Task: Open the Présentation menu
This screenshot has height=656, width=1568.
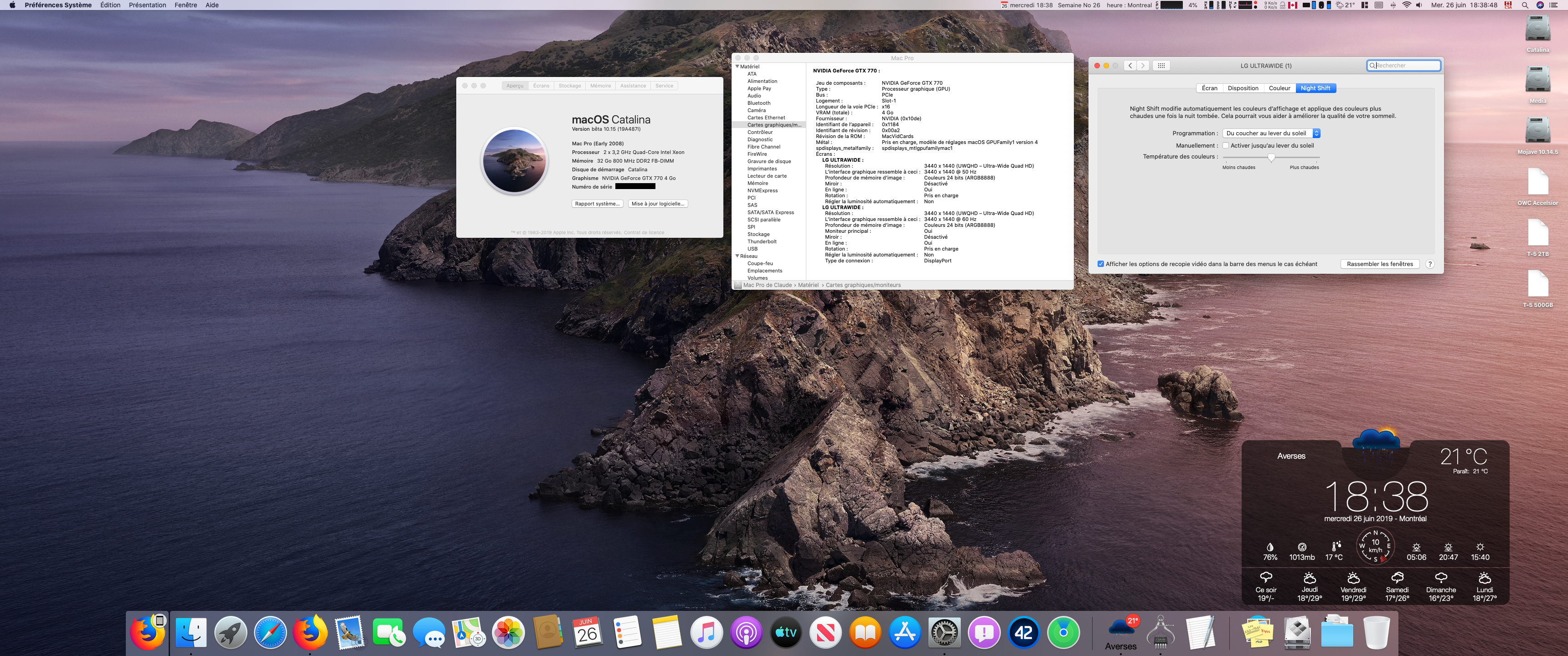Action: tap(147, 5)
